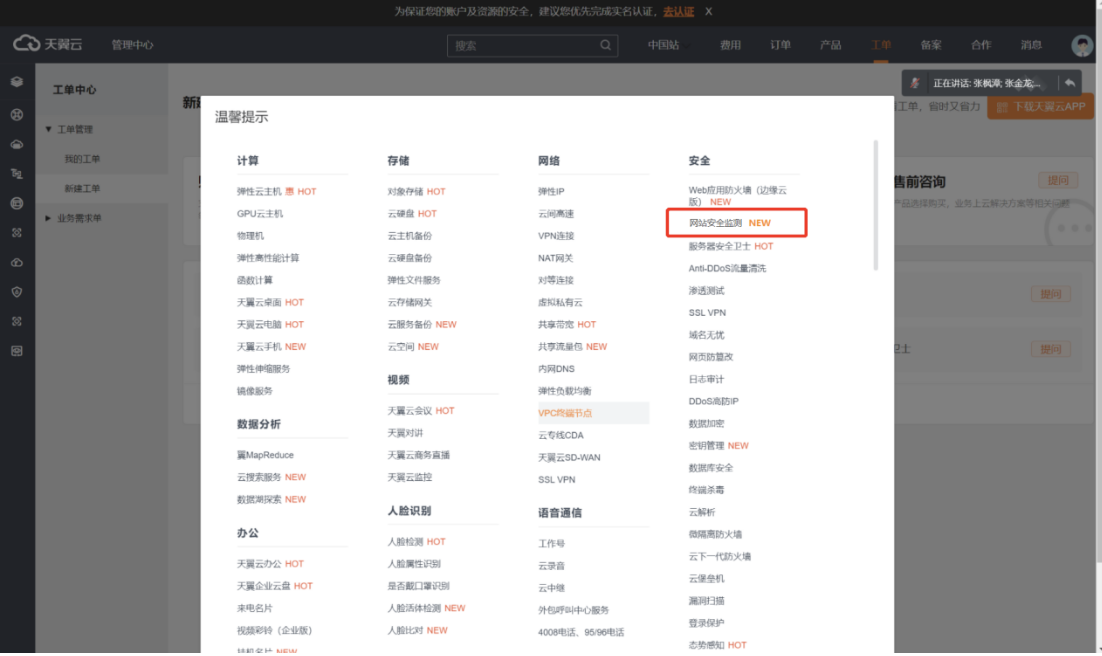Close the real-name verification banner
Image resolution: width=1102 pixels, height=656 pixels.
[x=709, y=11]
